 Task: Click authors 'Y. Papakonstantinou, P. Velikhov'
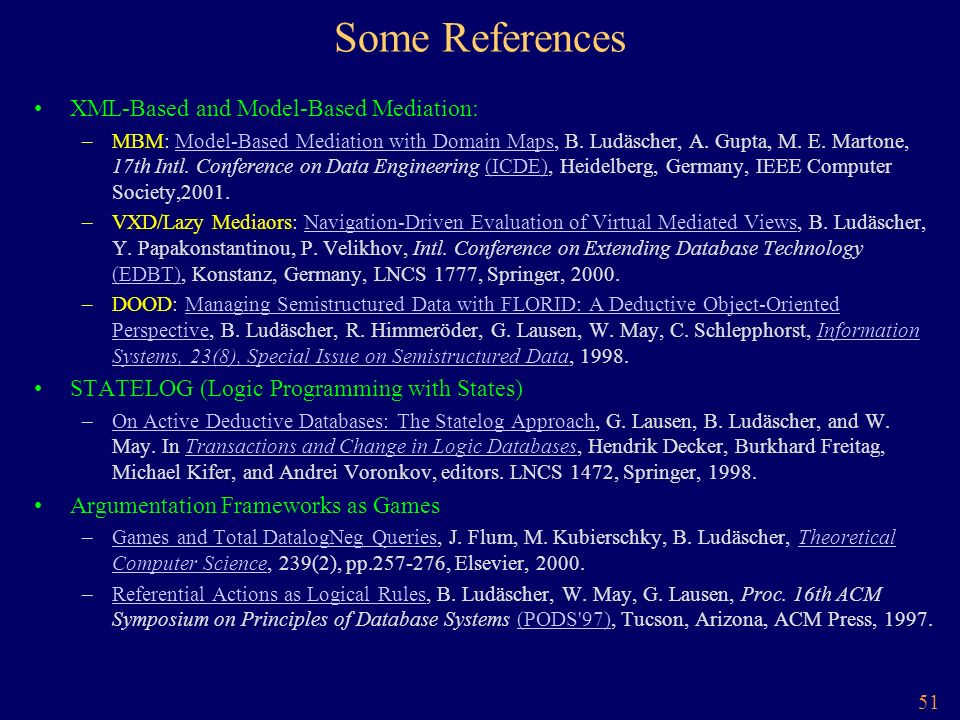(x=258, y=249)
